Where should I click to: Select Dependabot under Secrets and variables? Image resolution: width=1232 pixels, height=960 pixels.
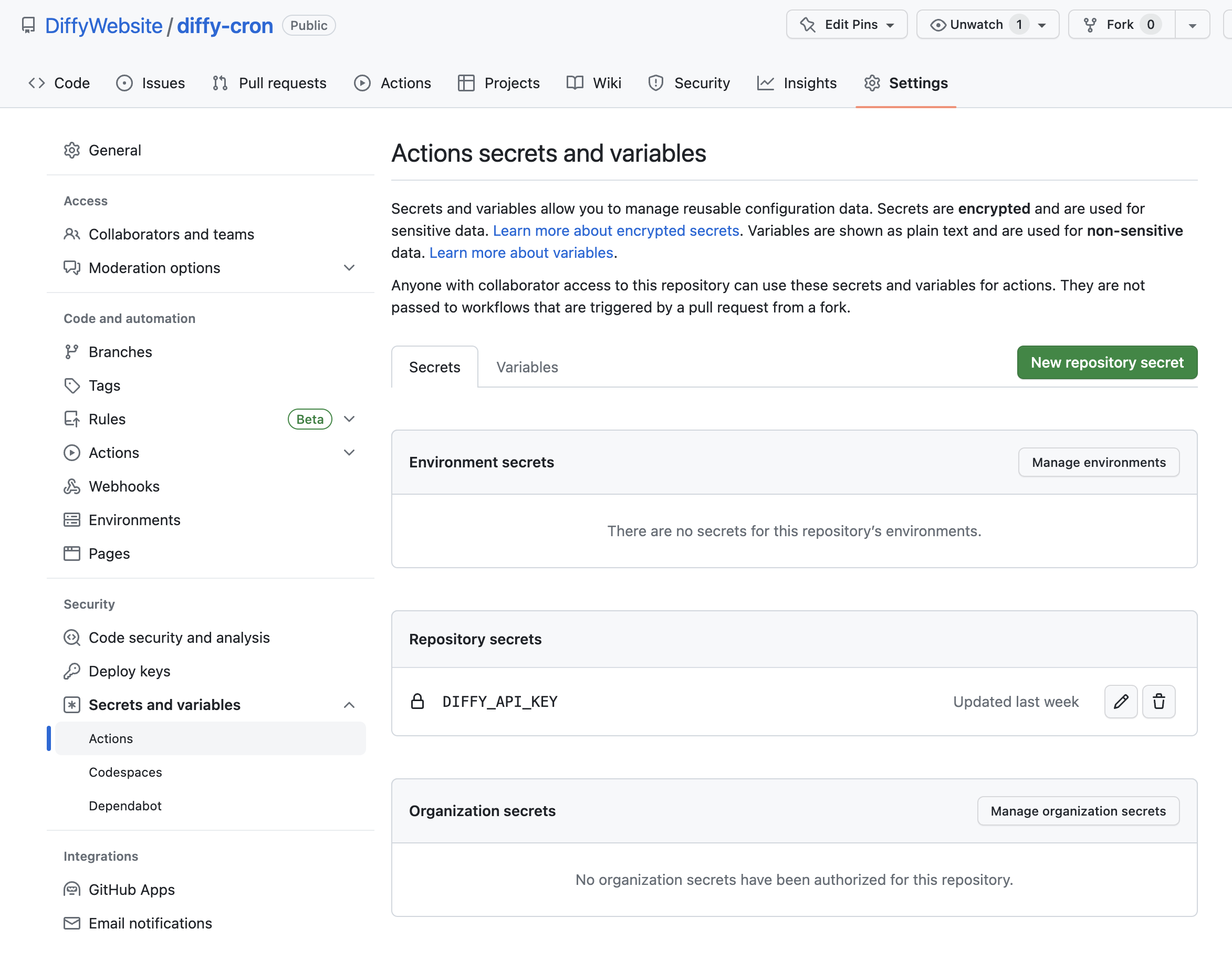coord(125,806)
